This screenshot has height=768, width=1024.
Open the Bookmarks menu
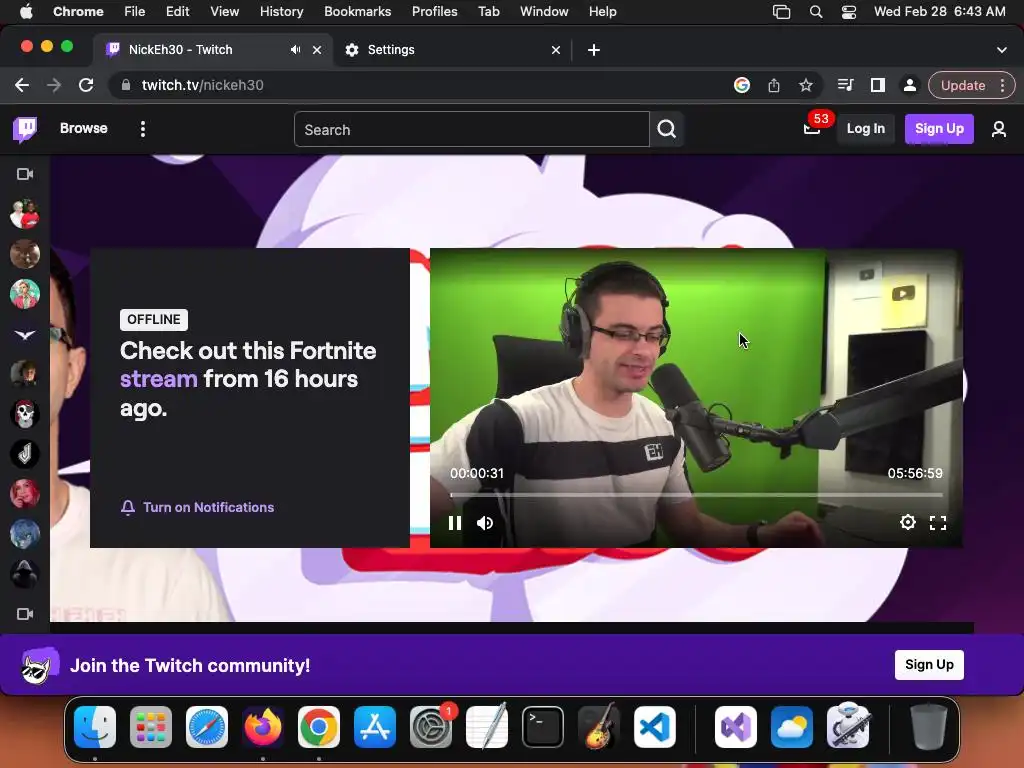click(357, 12)
